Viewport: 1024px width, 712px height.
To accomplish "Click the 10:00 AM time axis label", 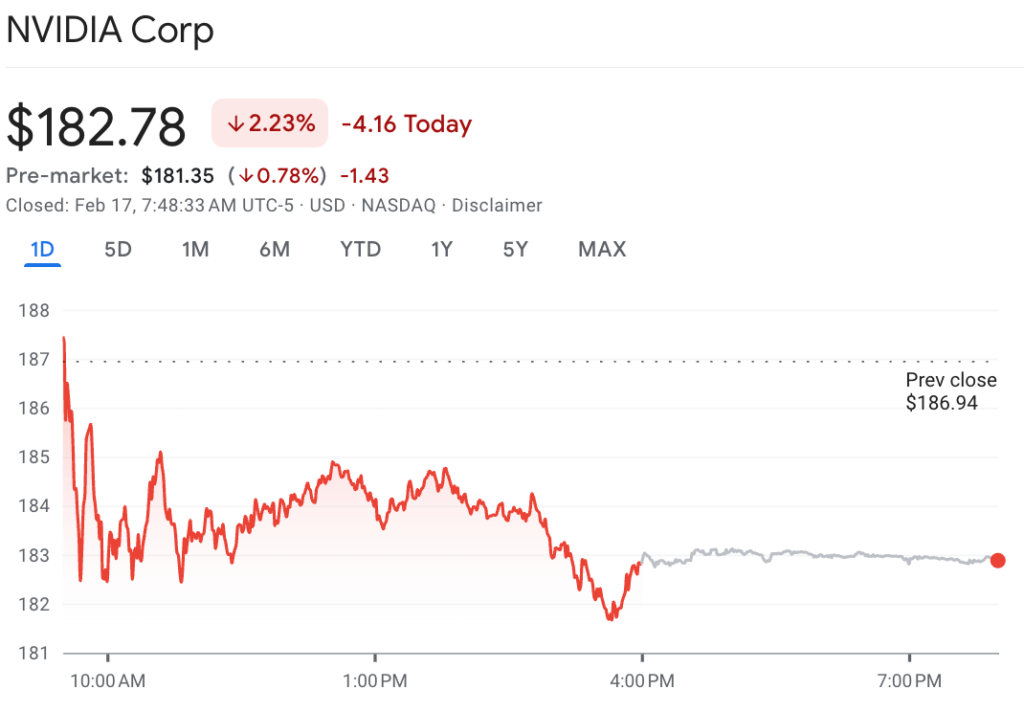I will [107, 682].
